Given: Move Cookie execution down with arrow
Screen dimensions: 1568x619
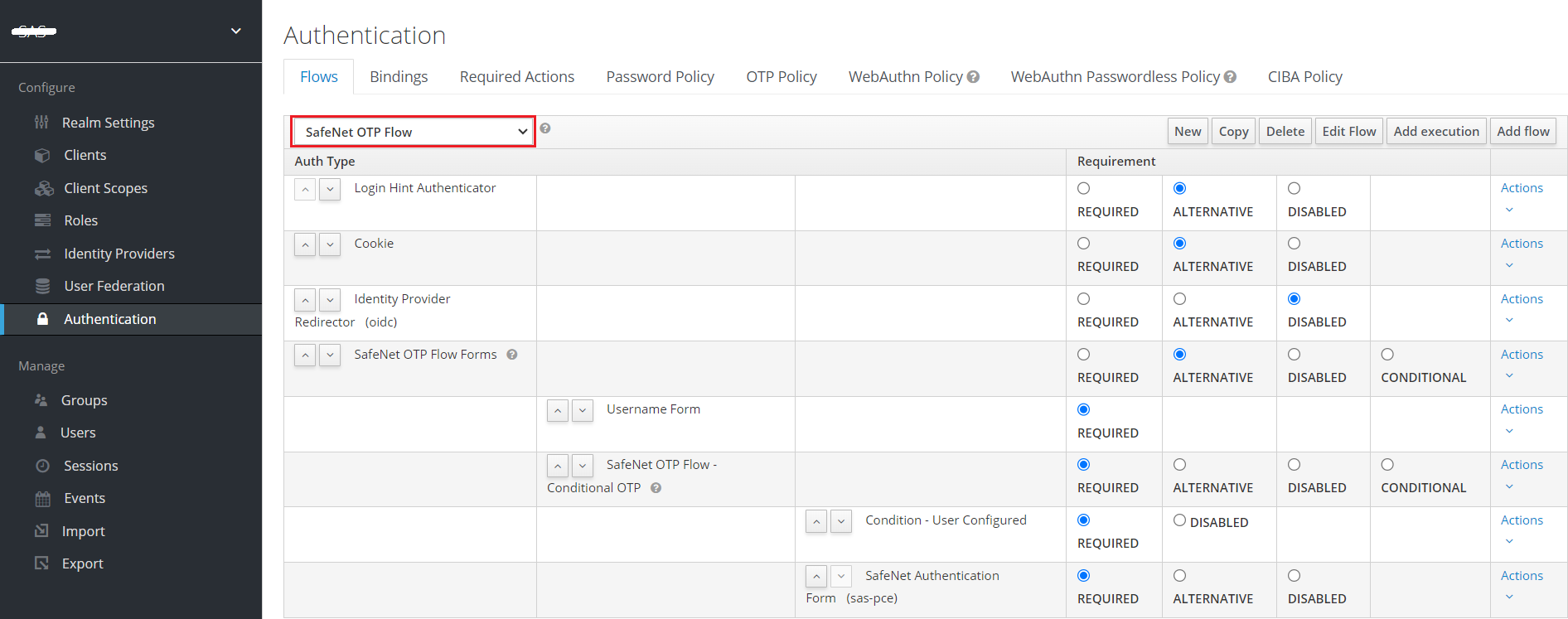Looking at the screenshot, I should coord(330,245).
